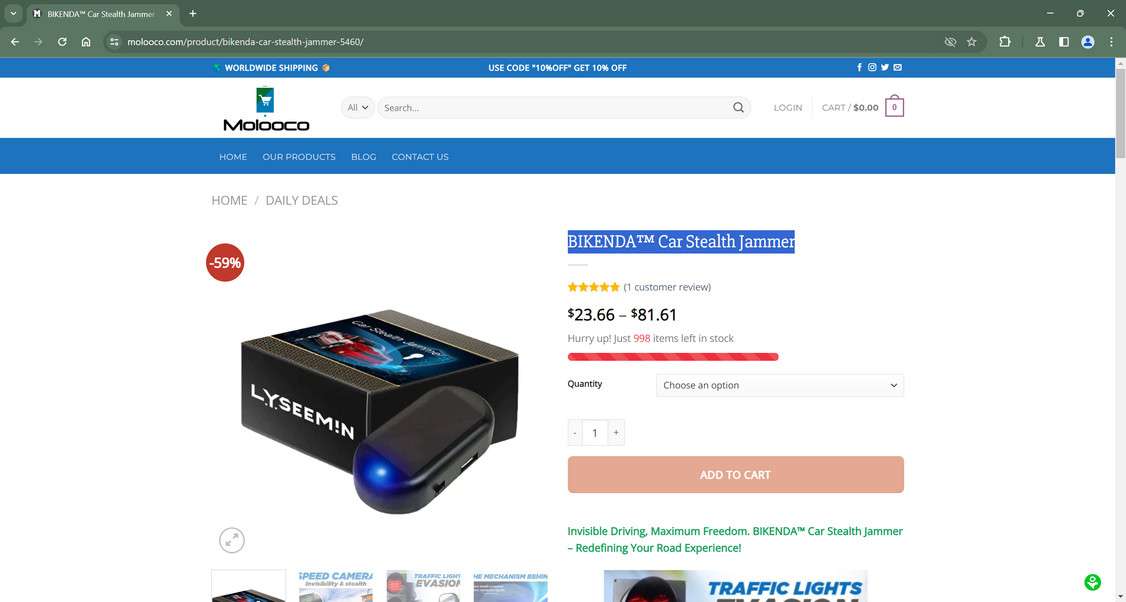Open the Instagram social icon
The width and height of the screenshot is (1126, 602).
pyautogui.click(x=872, y=68)
